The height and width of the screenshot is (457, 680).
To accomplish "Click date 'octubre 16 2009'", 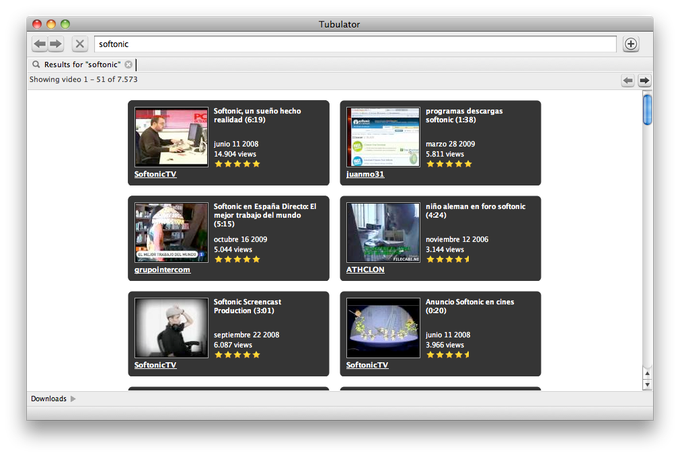I will click(x=240, y=239).
